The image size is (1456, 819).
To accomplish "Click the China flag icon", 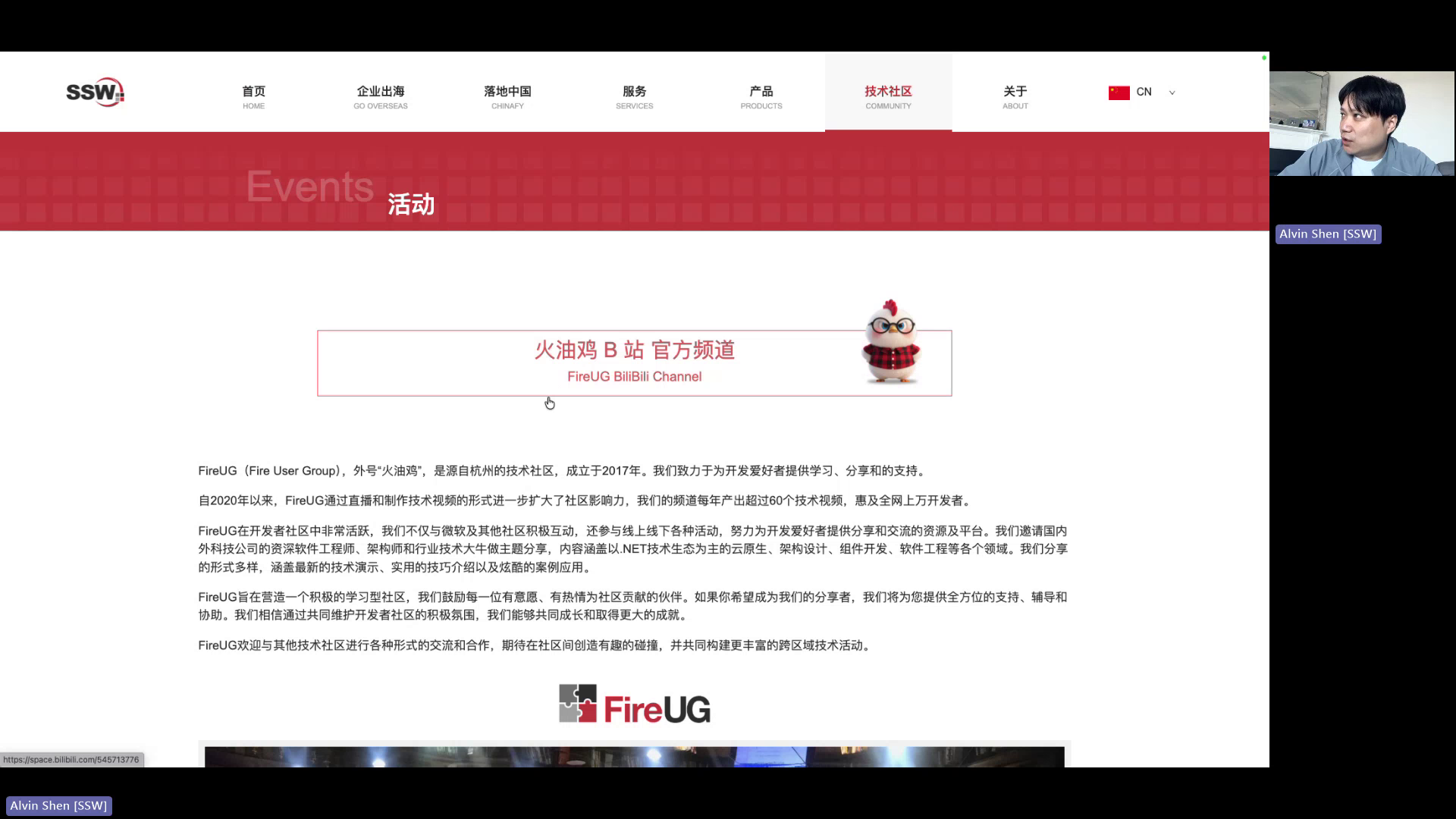I will pos(1119,92).
